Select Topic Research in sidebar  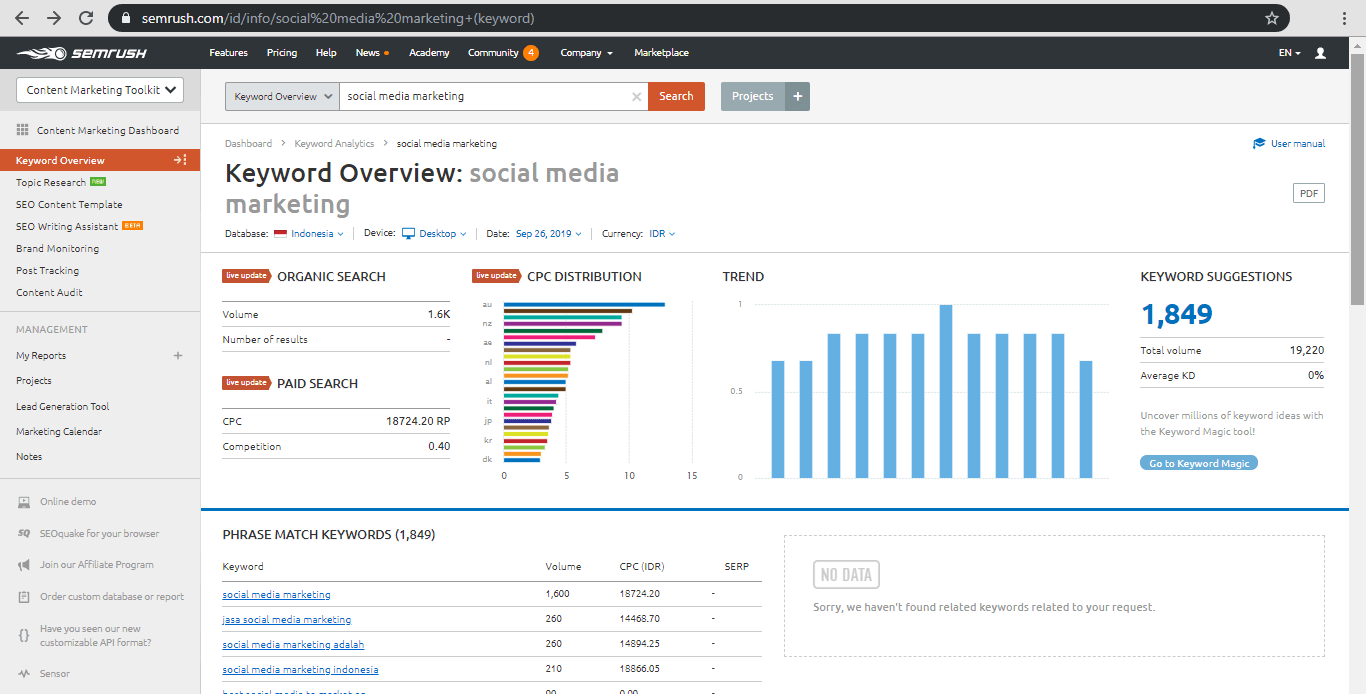click(x=51, y=183)
